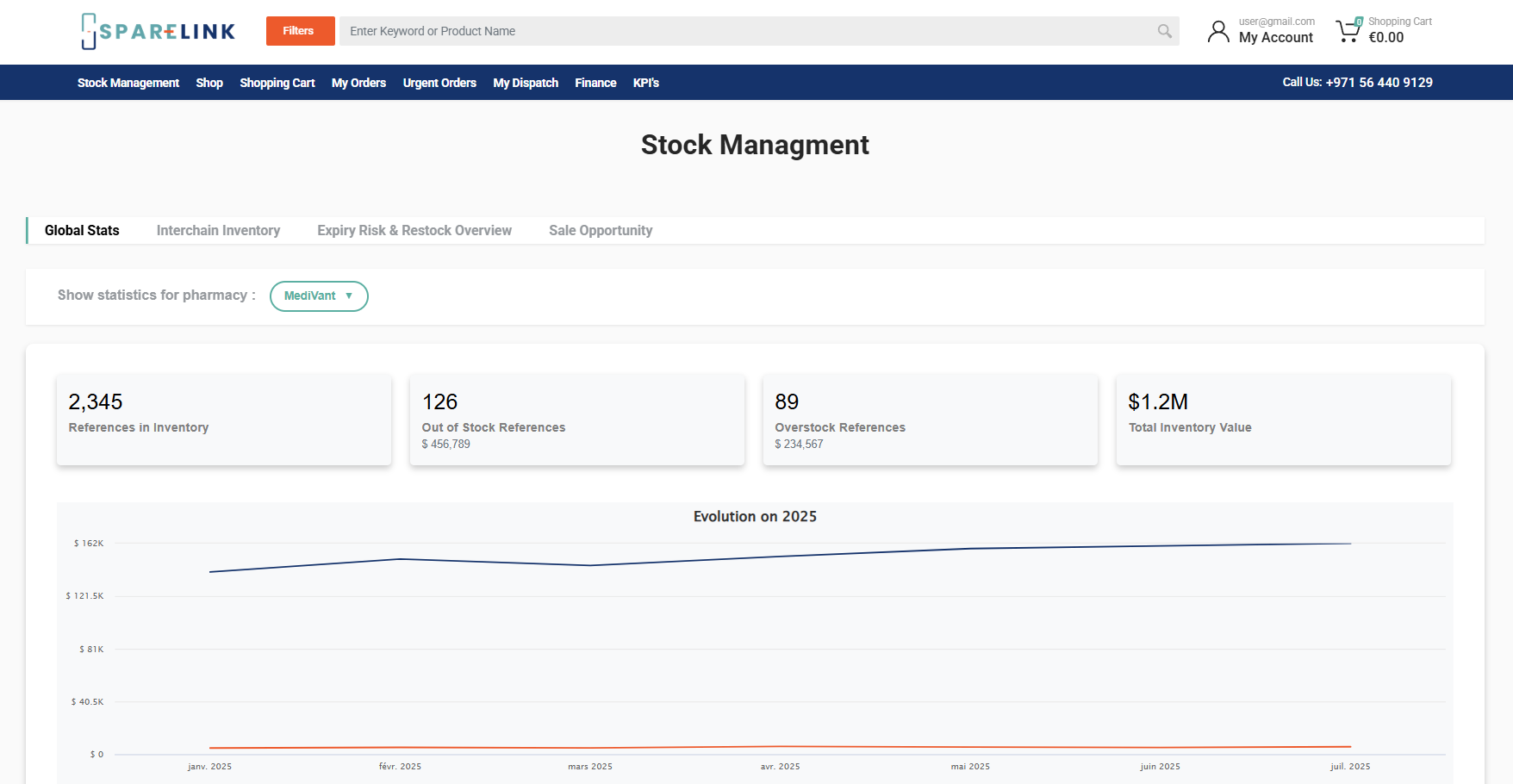Viewport: 1513px width, 784px height.
Task: Open the Expiry Risk & Restock Overview tab
Action: [414, 230]
